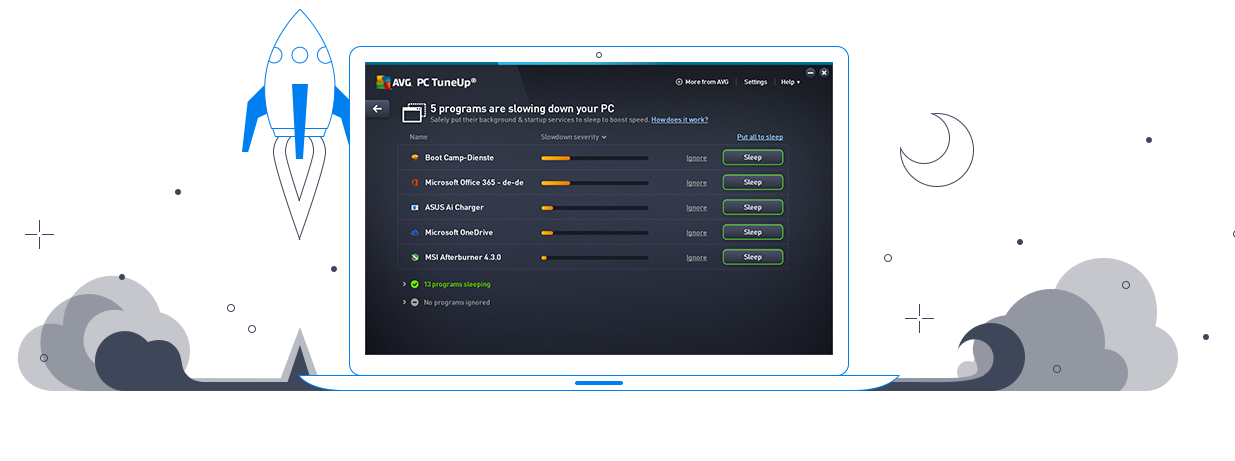Click the Microsoft OneDrive cloud icon
1235x461 pixels.
[414, 233]
